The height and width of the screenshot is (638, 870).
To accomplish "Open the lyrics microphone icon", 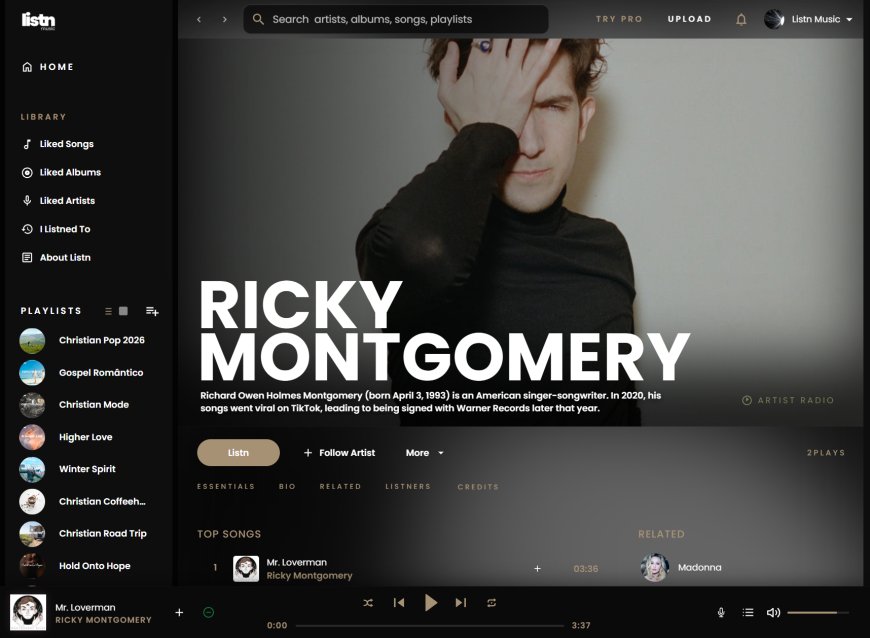I will (x=721, y=612).
